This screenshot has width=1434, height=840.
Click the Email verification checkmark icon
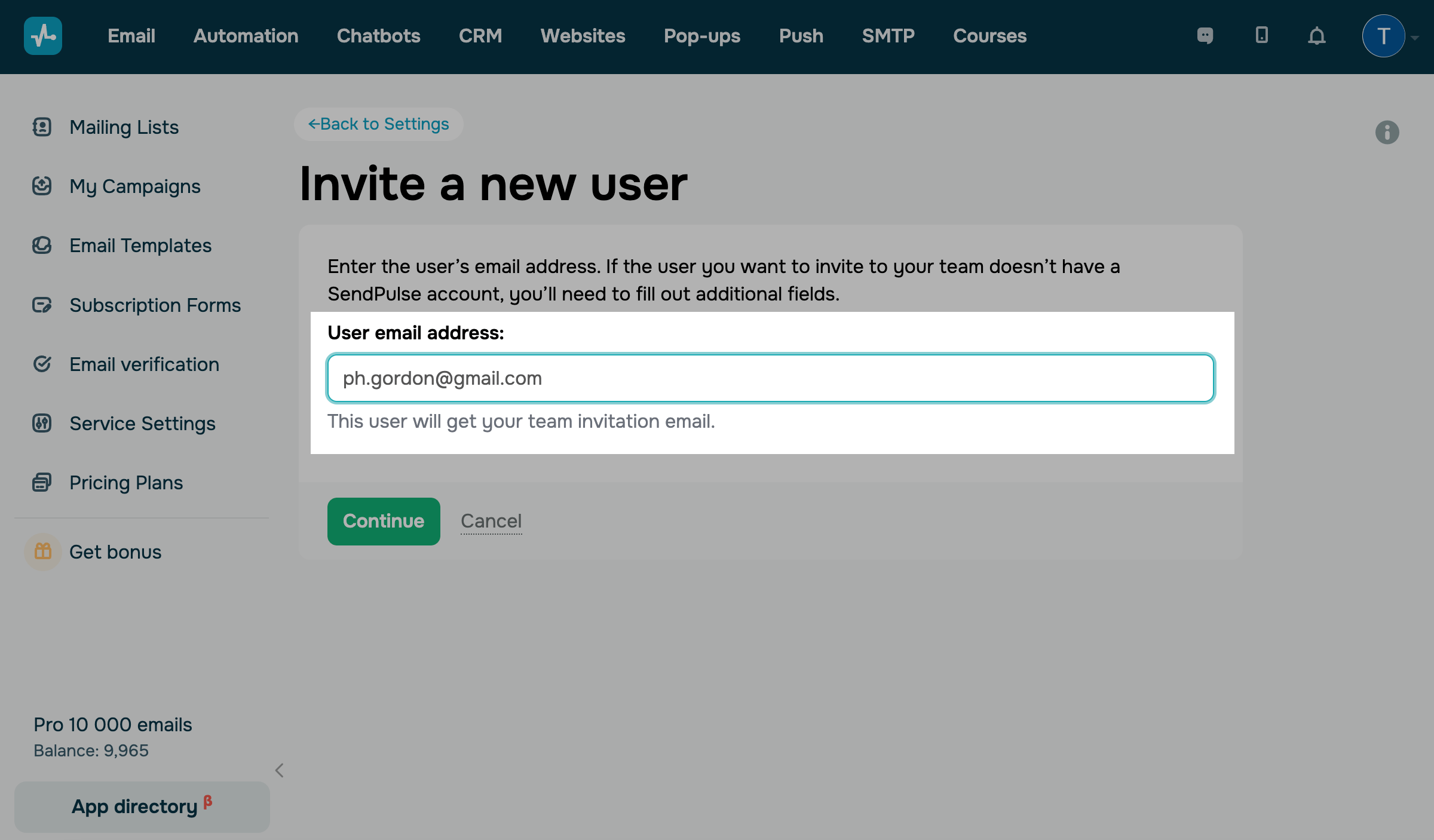pos(42,364)
